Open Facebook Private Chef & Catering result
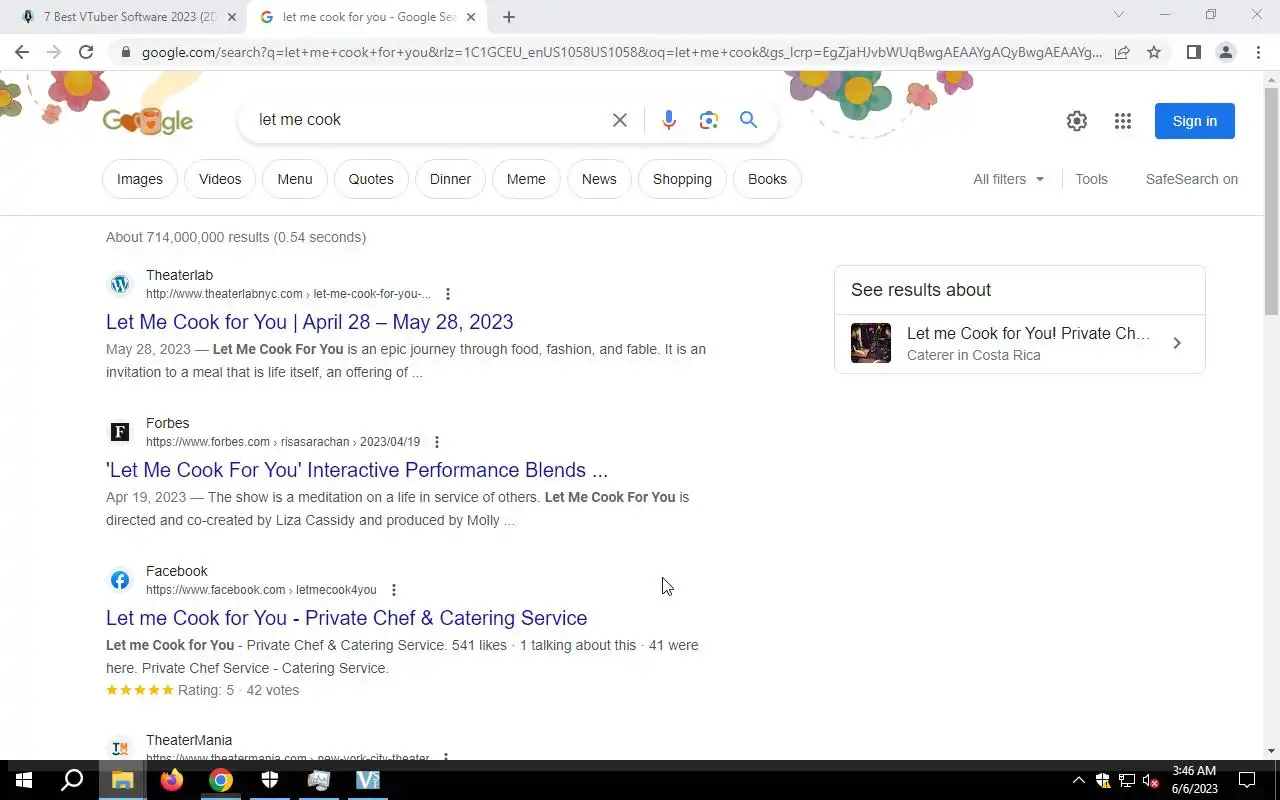 347,618
